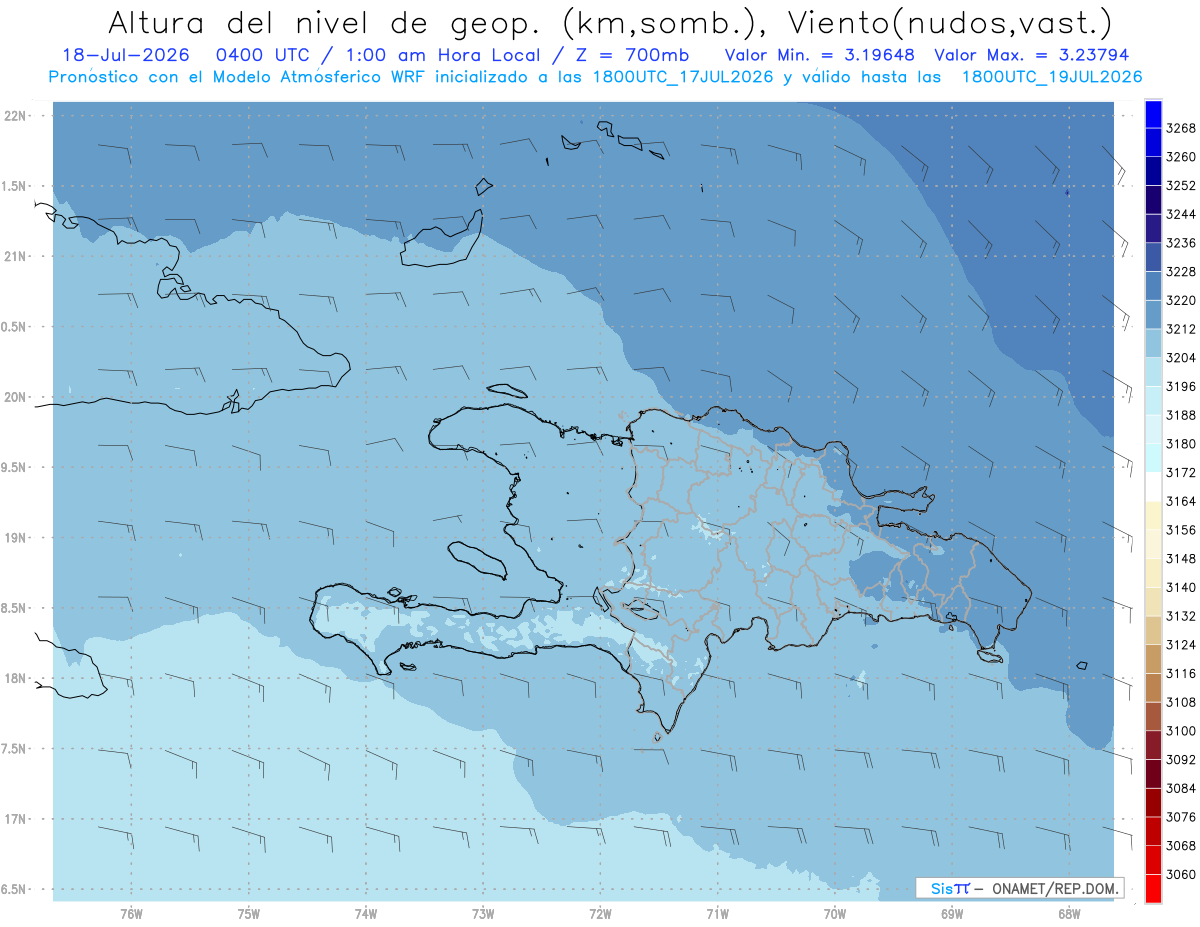1200x927 pixels.
Task: Click the longitude label "69W"
Action: pos(952,913)
